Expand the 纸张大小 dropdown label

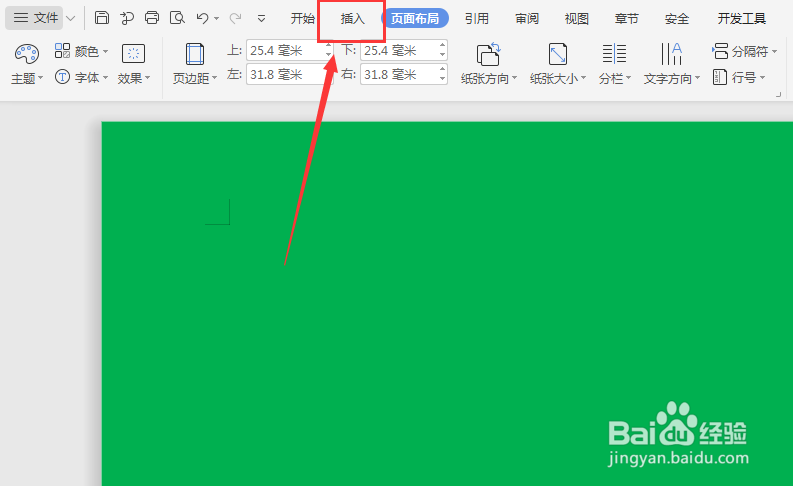pos(558,79)
